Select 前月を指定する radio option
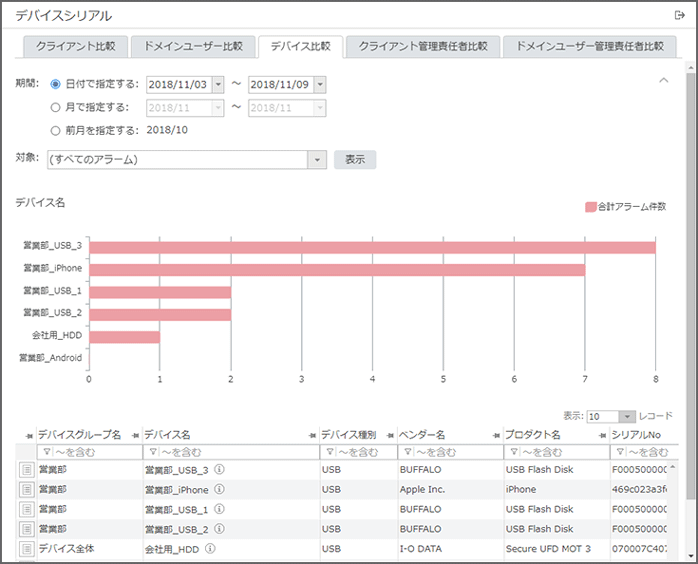The image size is (698, 564). [55, 130]
